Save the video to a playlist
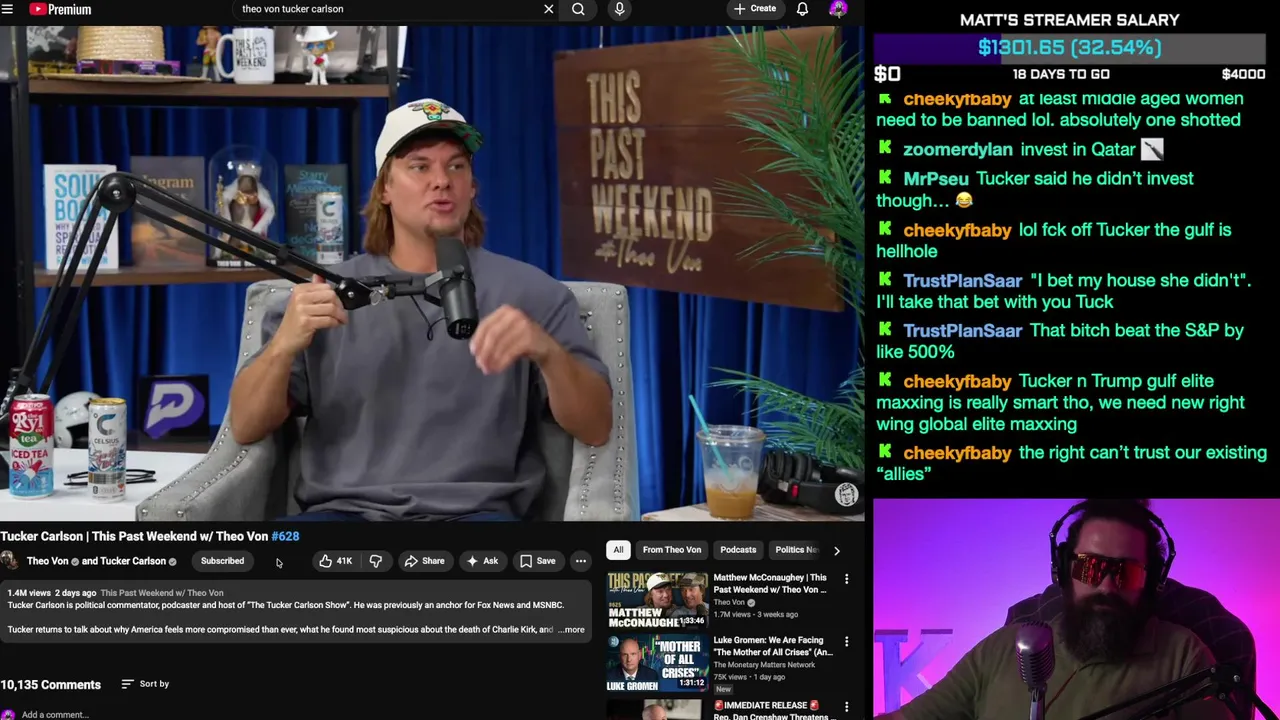 [537, 561]
